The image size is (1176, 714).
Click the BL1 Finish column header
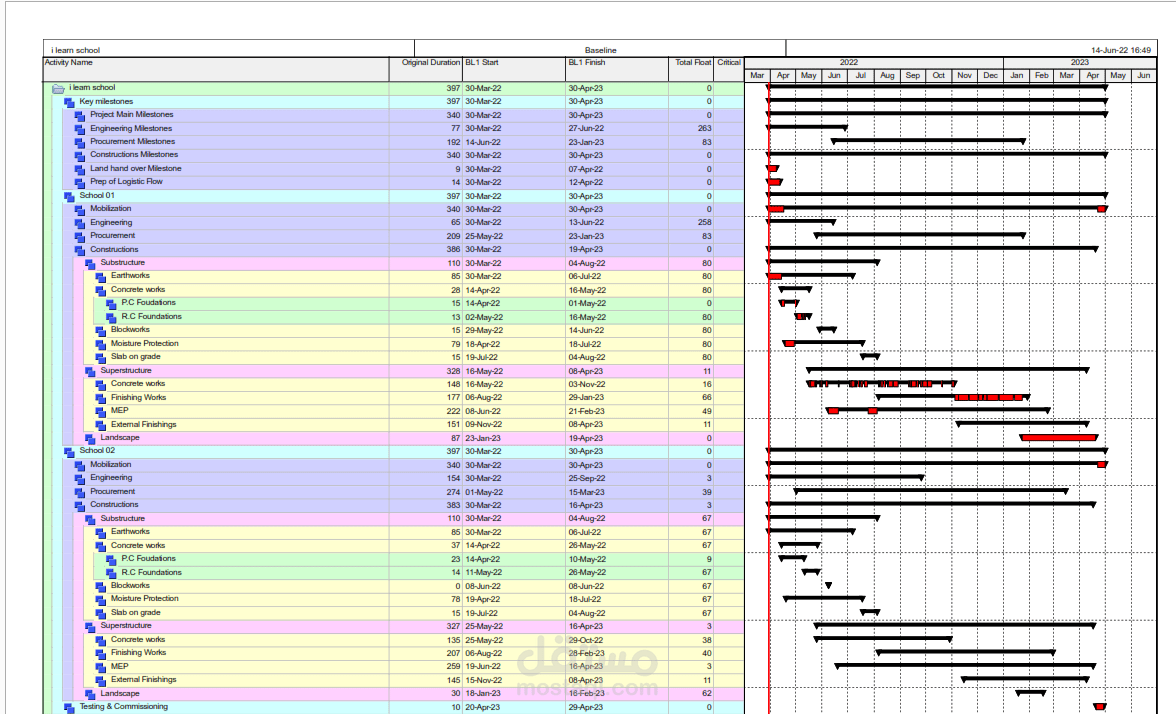(x=617, y=69)
